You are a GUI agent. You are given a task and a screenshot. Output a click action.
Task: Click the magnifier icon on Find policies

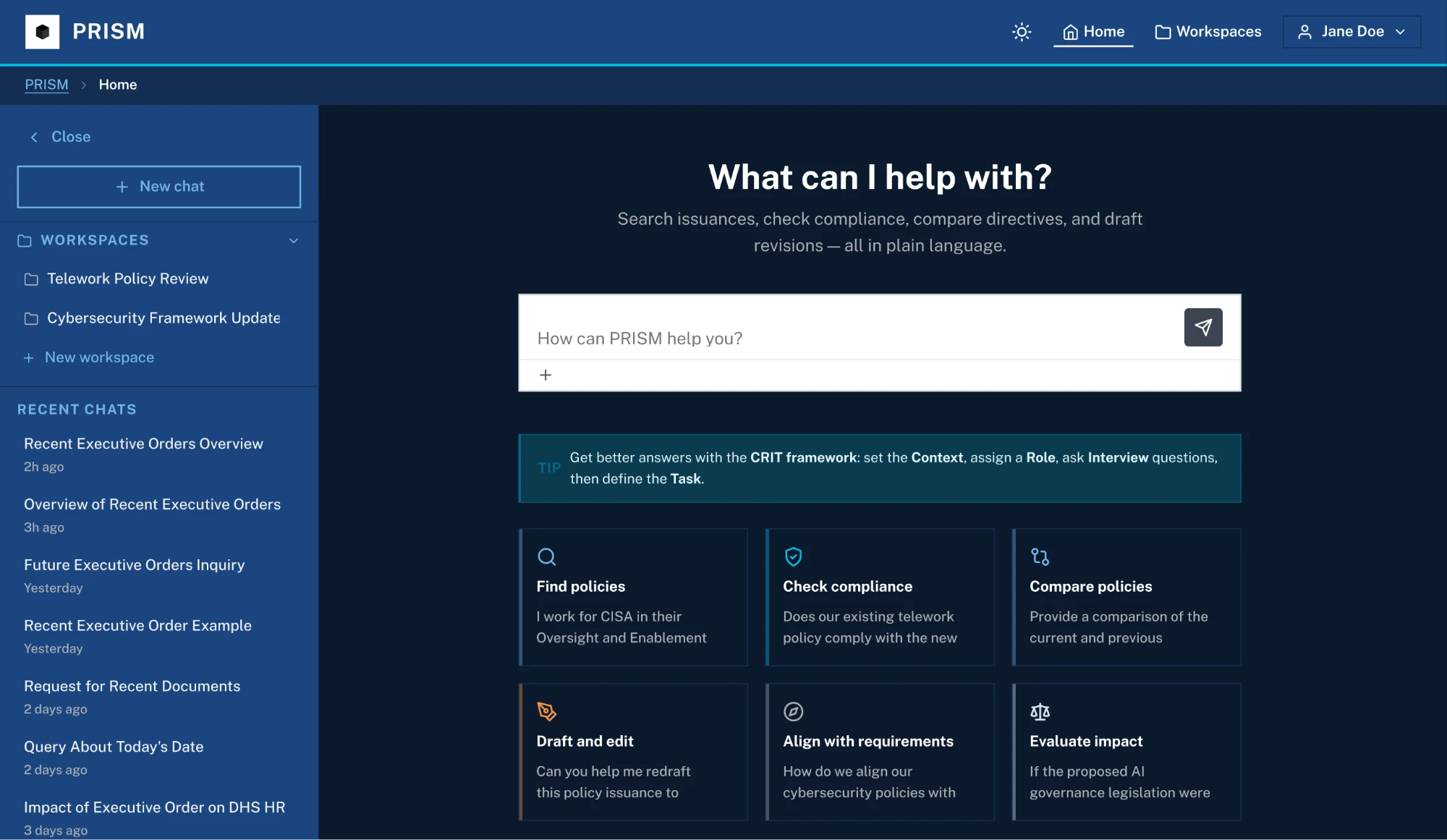coord(547,556)
